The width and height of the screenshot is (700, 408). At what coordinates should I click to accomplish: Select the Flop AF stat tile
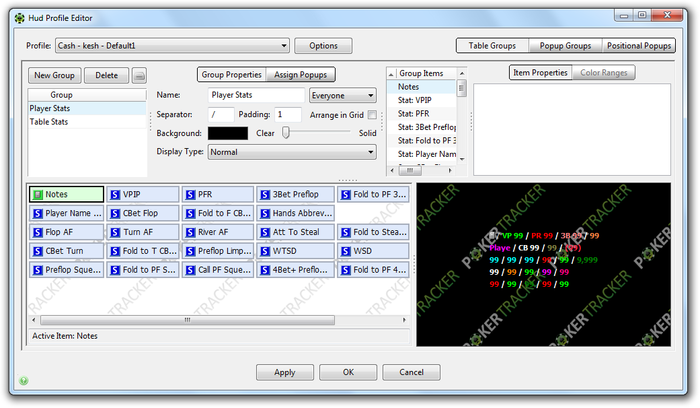(67, 232)
